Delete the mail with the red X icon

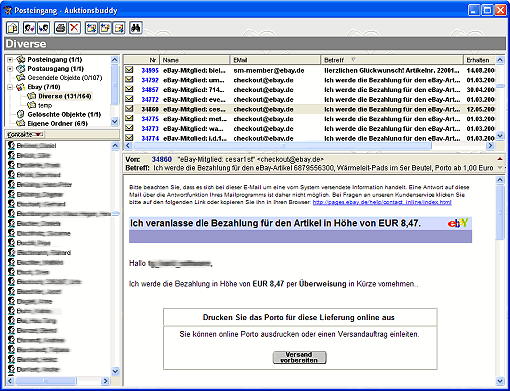tap(74, 28)
